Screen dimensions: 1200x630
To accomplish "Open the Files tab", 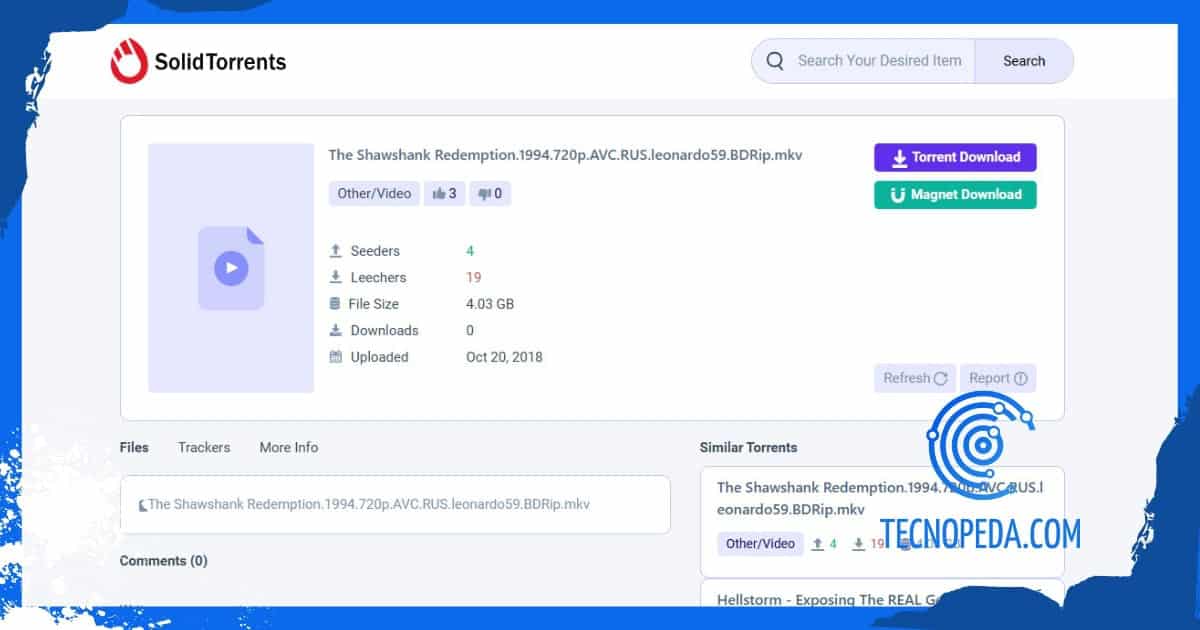I will 134,447.
